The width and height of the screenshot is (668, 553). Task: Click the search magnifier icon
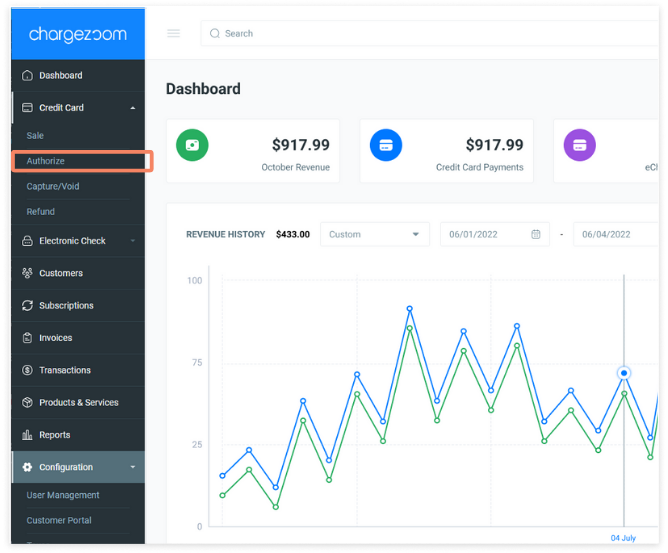click(x=215, y=33)
